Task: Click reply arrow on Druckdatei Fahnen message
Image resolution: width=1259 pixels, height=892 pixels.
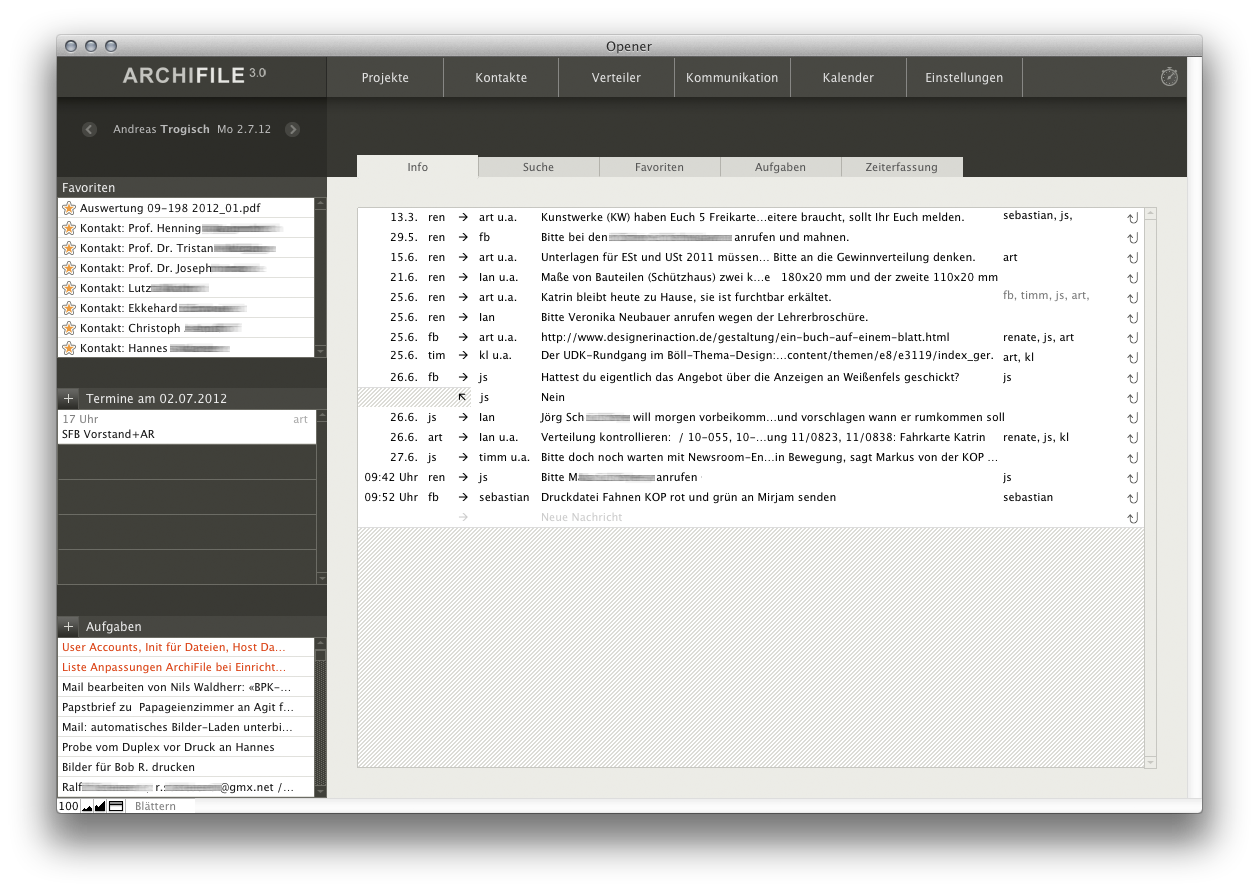Action: coord(1132,498)
